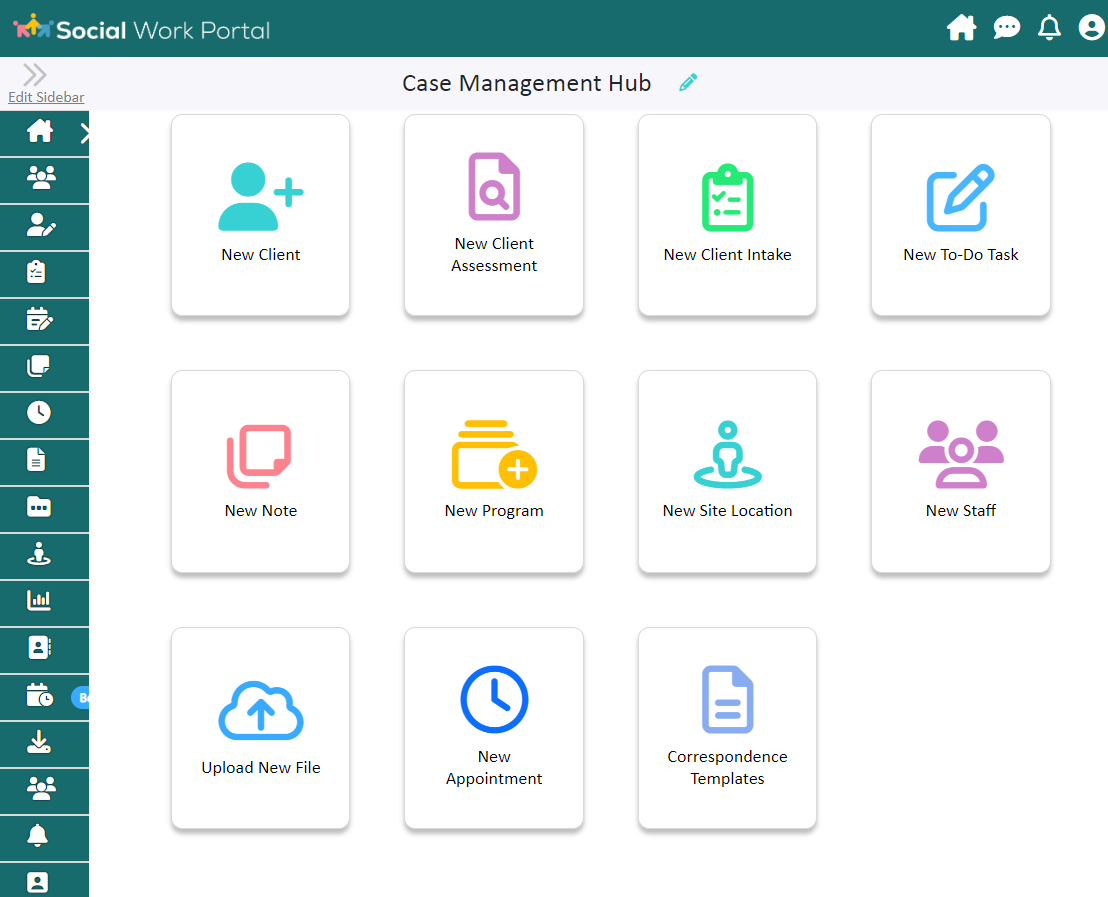Viewport: 1108px width, 897px height.
Task: Click the folder icon in sidebar
Action: pyautogui.click(x=40, y=509)
